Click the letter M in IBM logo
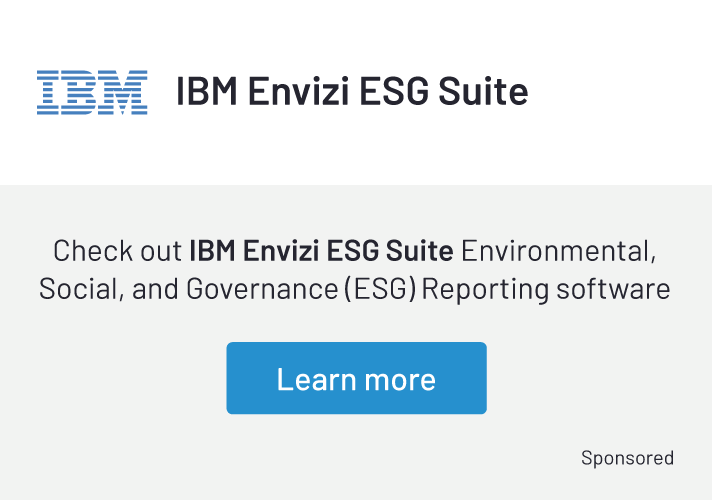Viewport: 712px width, 500px height. coord(123,92)
